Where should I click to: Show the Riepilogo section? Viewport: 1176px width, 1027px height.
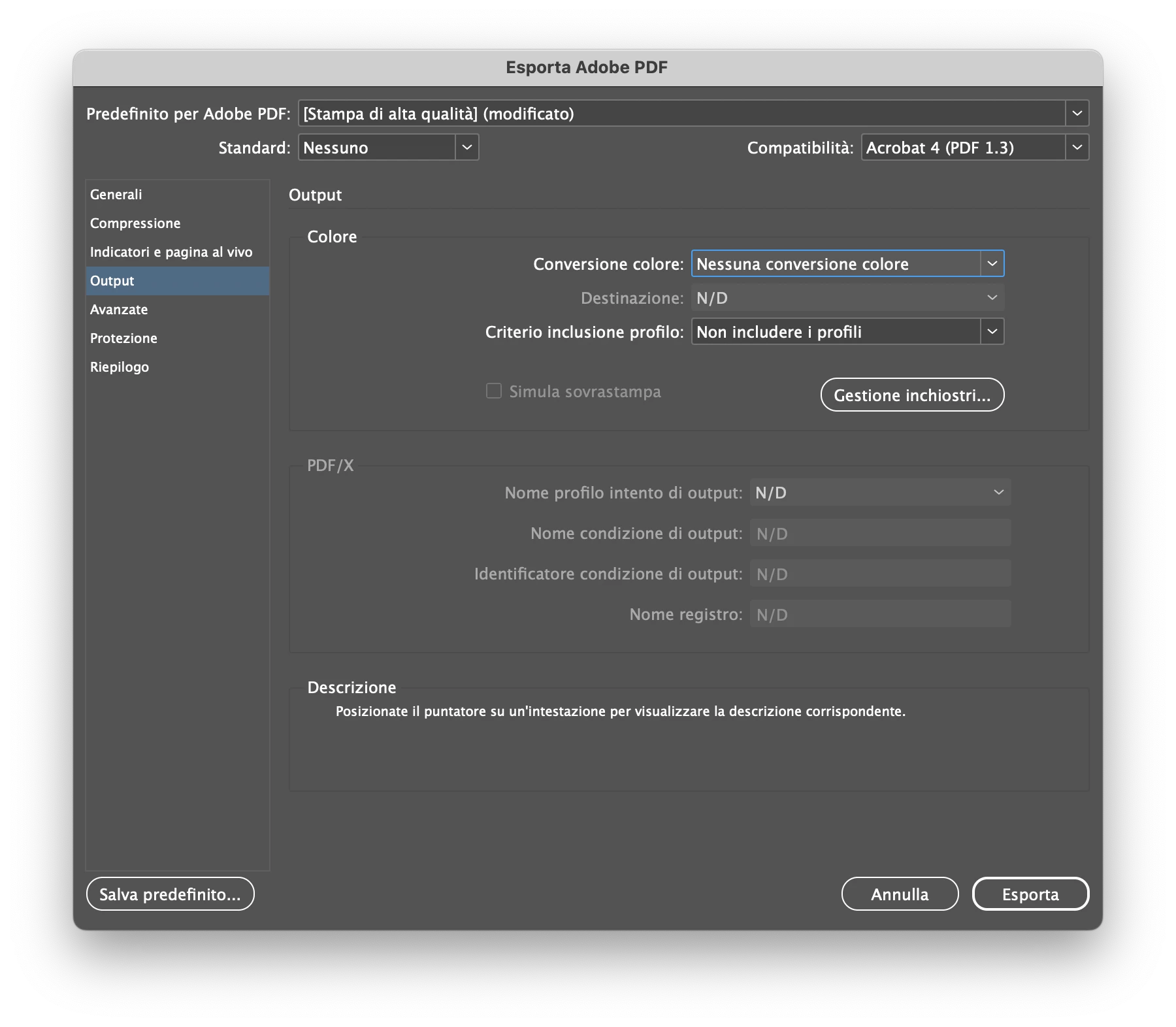point(178,367)
